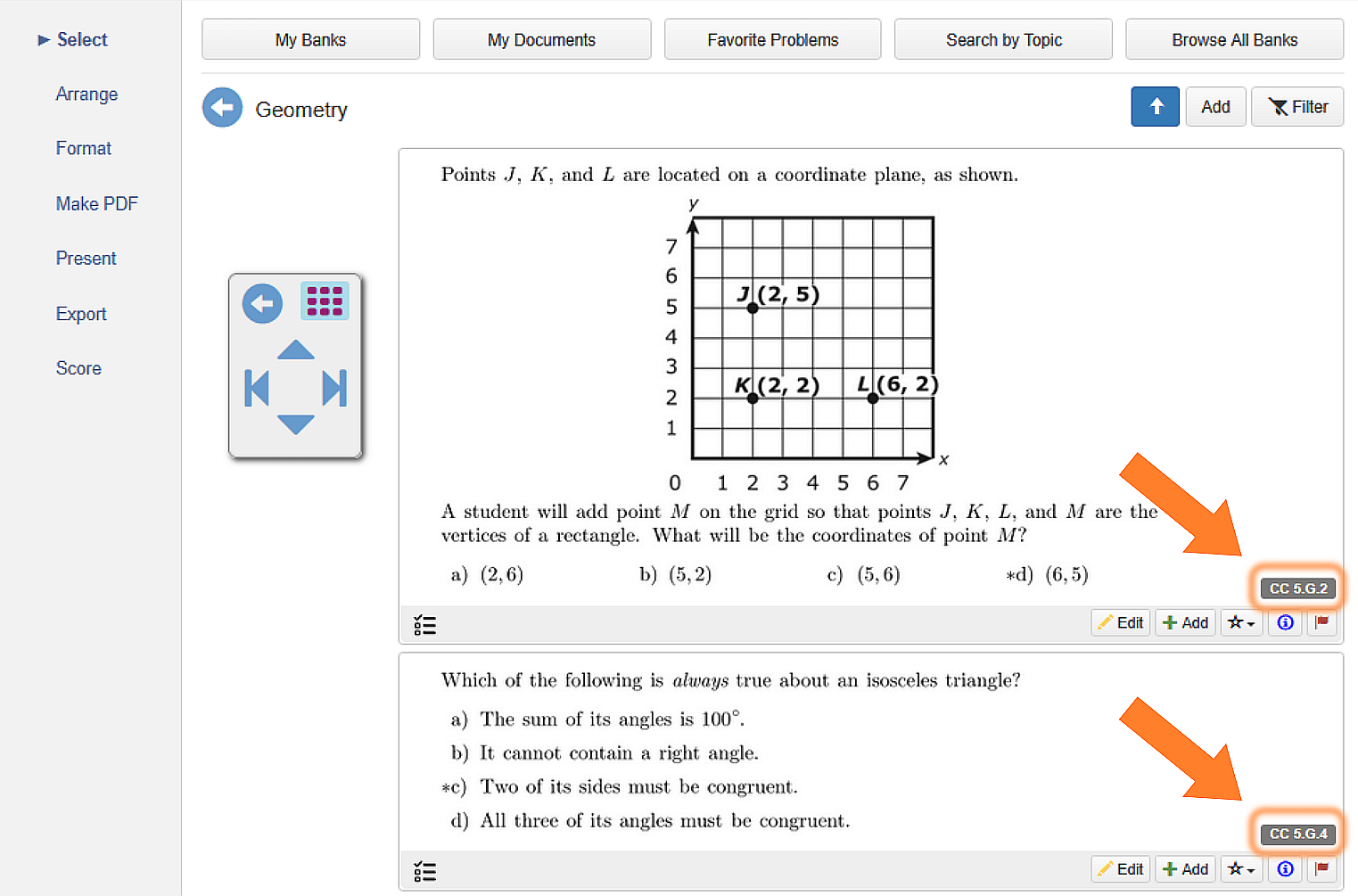
Task: Expand the Select item in left sidebar
Action: pyautogui.click(x=72, y=39)
